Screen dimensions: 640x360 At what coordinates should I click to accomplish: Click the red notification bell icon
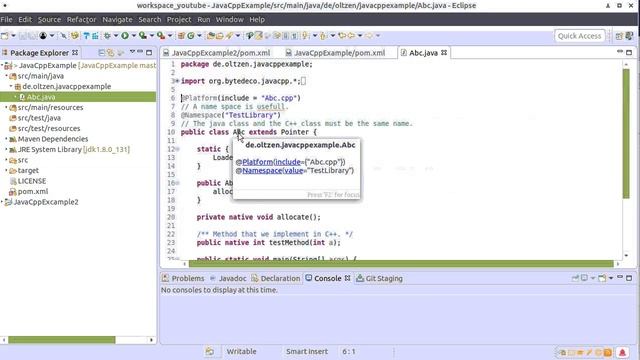[622, 352]
